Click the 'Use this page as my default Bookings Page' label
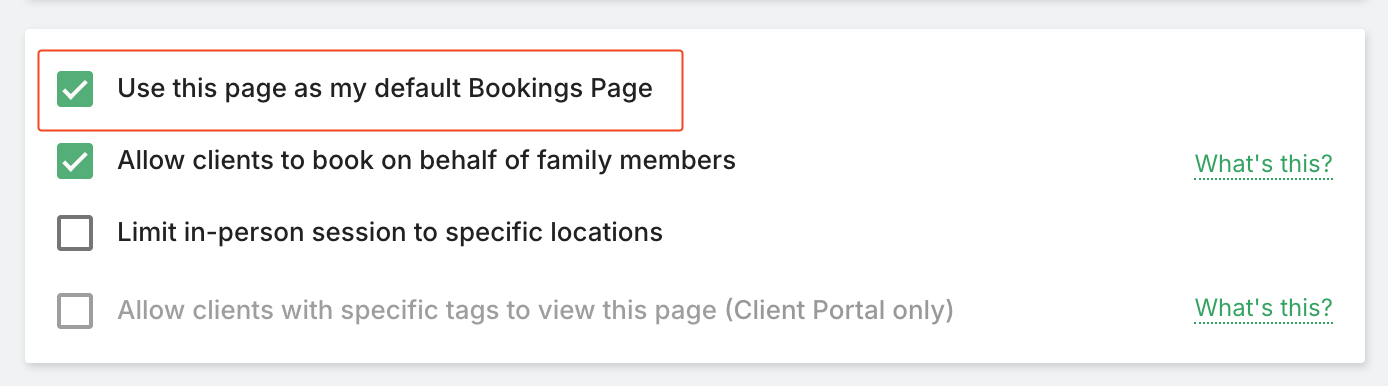This screenshot has width=1388, height=386. (385, 89)
